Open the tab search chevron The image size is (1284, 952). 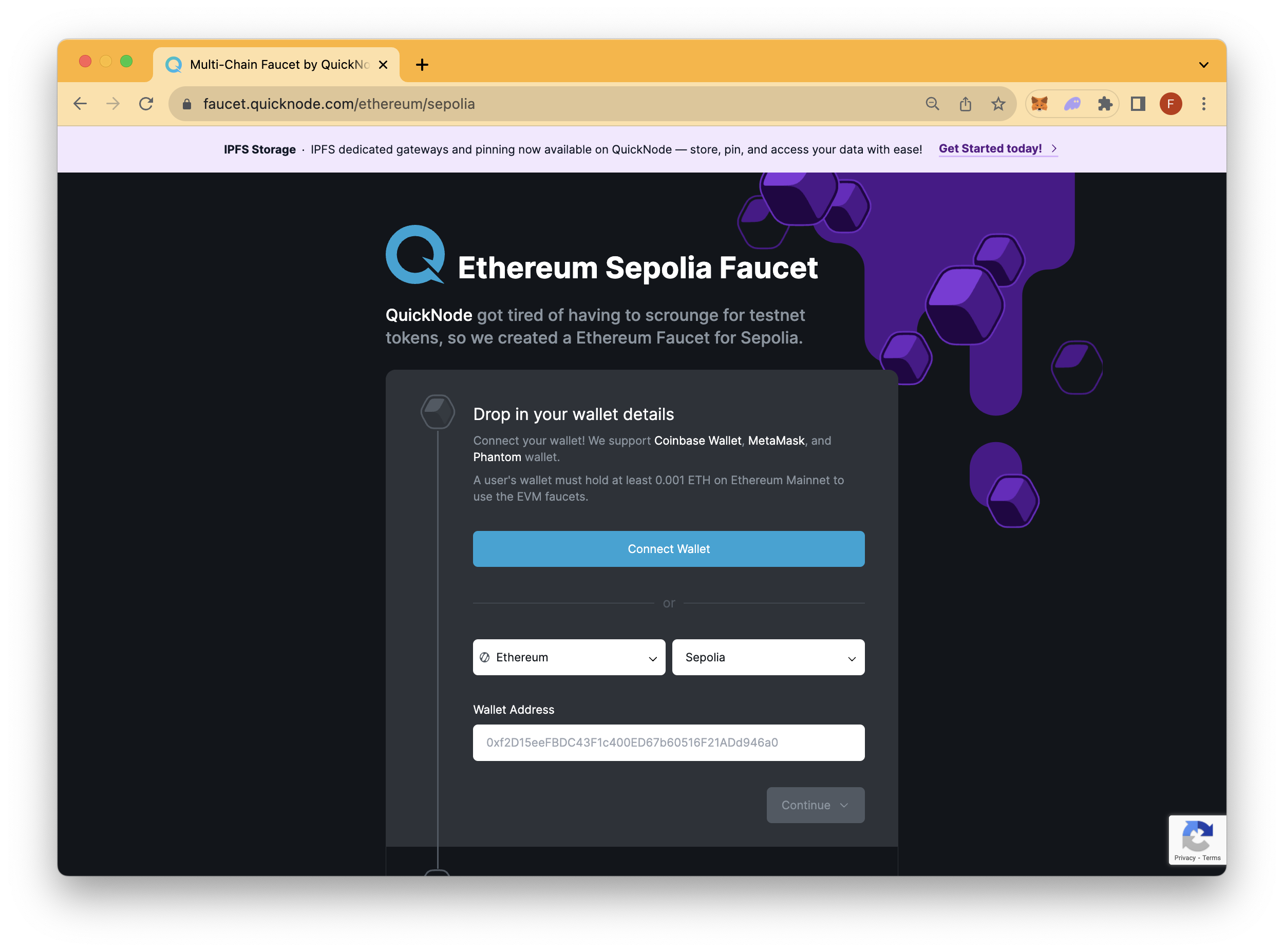coord(1203,65)
